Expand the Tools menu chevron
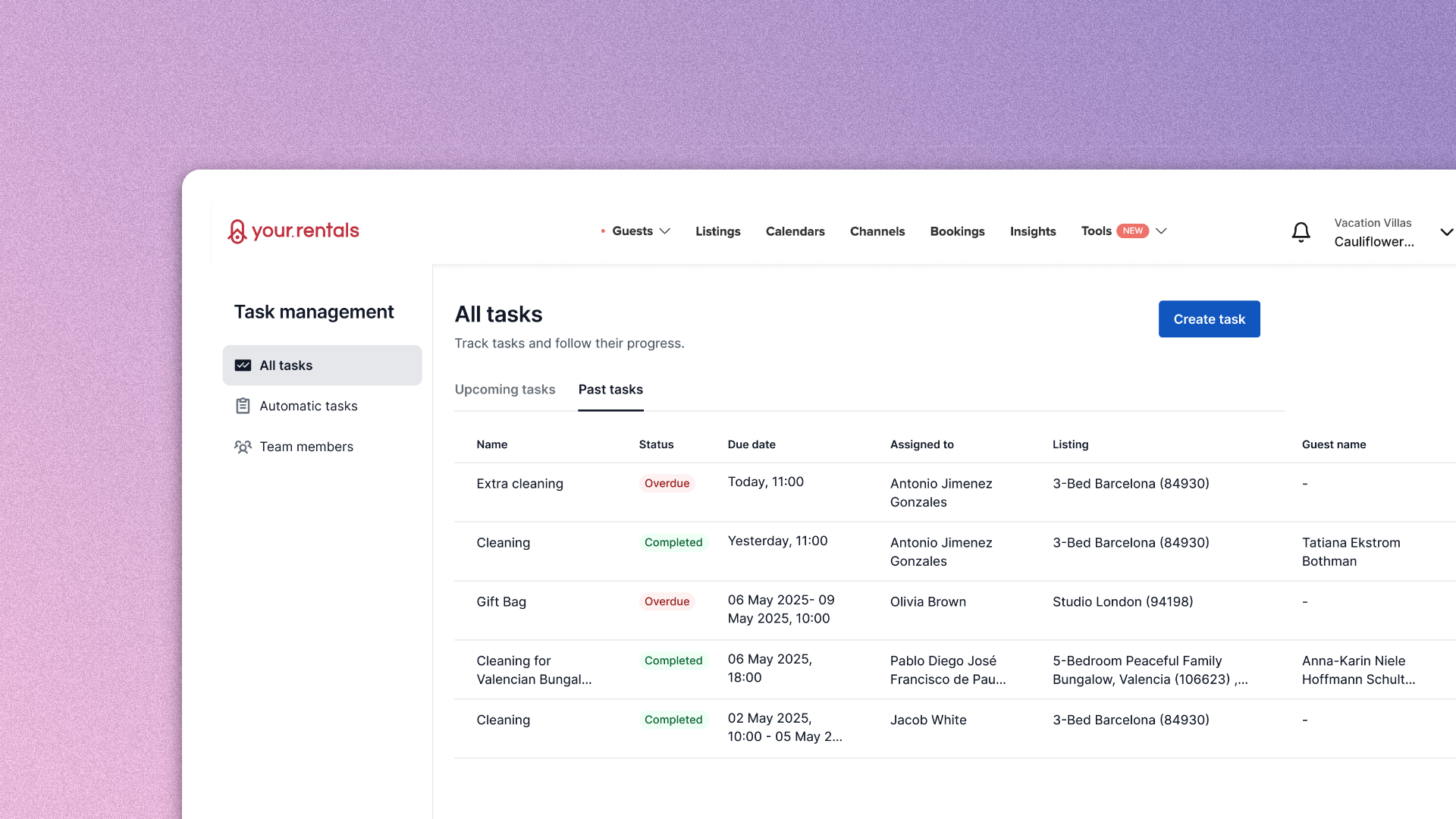The width and height of the screenshot is (1456, 819). 1161,231
